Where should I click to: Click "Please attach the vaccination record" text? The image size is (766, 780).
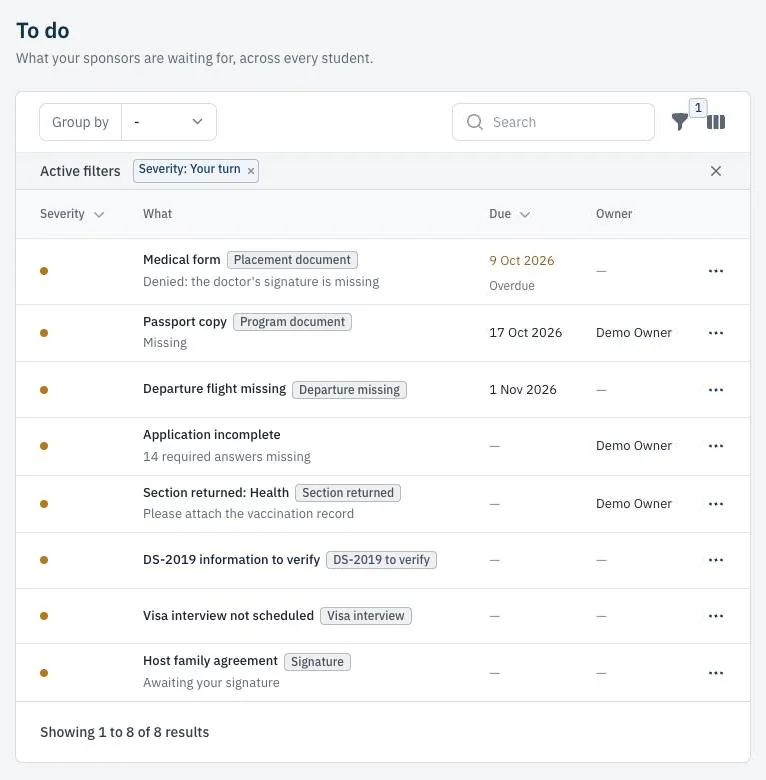tap(248, 514)
